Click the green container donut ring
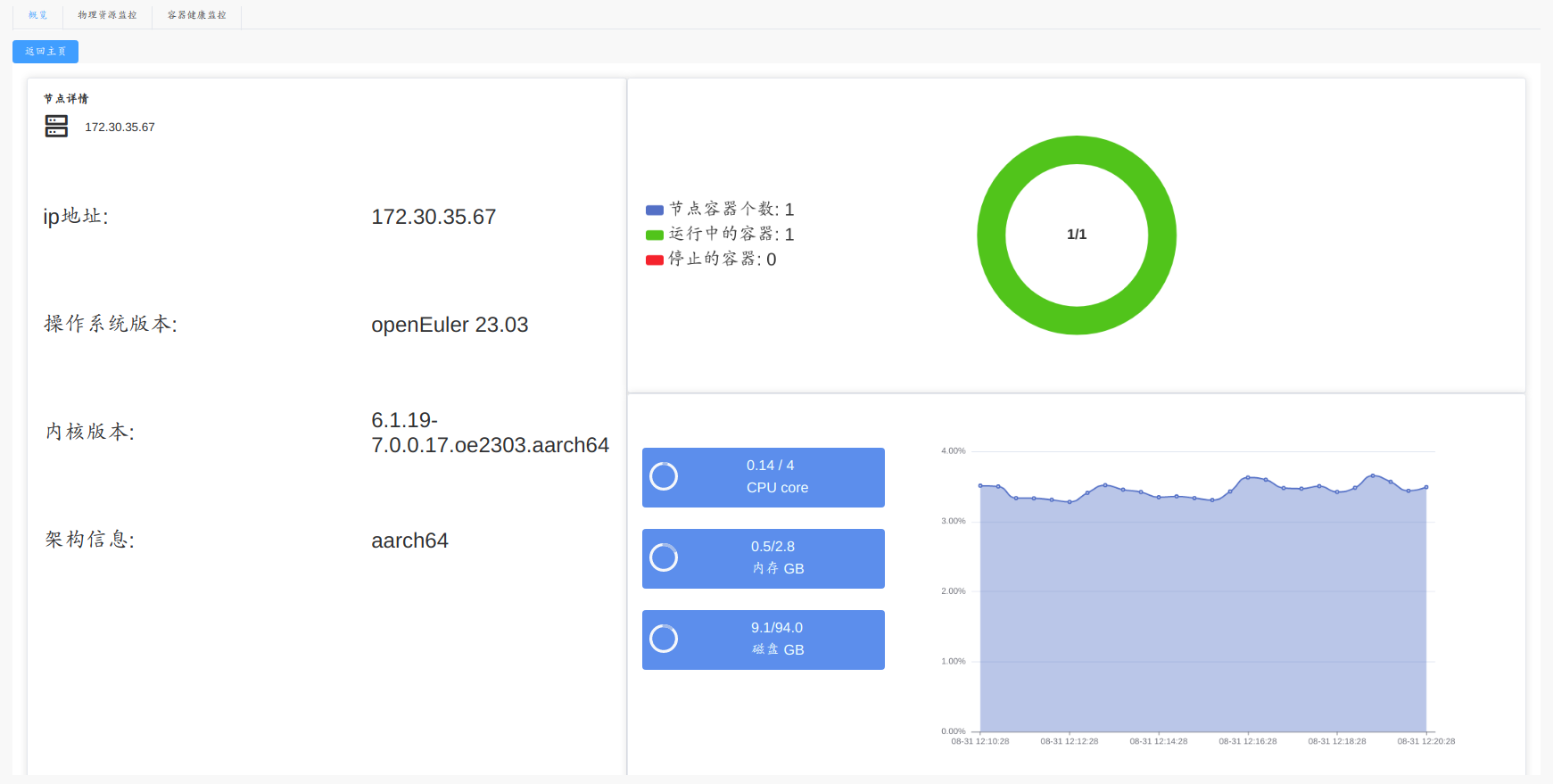The image size is (1553, 784). (1077, 150)
